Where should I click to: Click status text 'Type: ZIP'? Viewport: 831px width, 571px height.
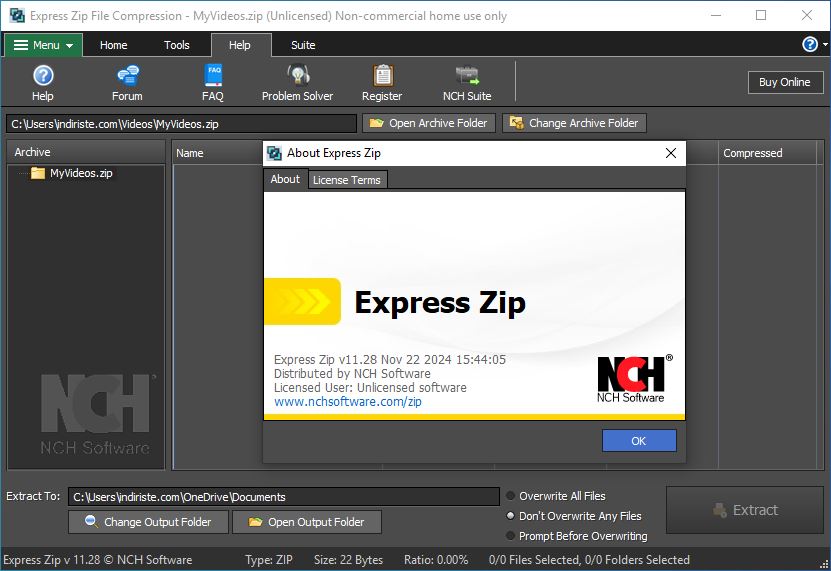(x=269, y=560)
